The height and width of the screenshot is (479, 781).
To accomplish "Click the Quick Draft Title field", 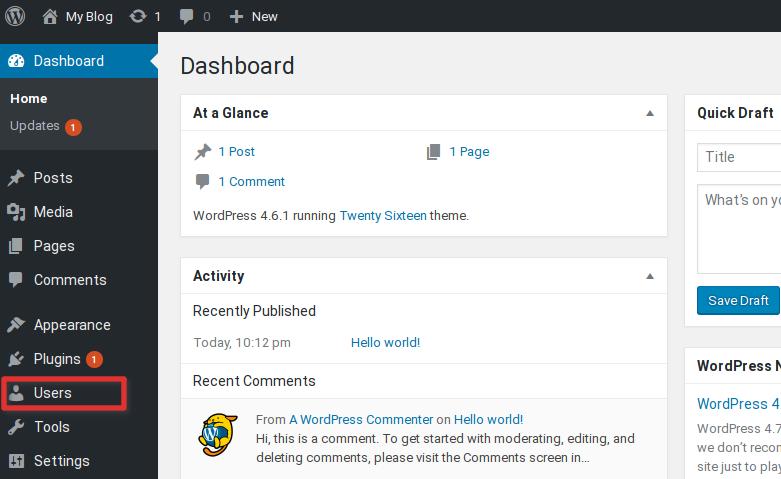I will [x=740, y=157].
